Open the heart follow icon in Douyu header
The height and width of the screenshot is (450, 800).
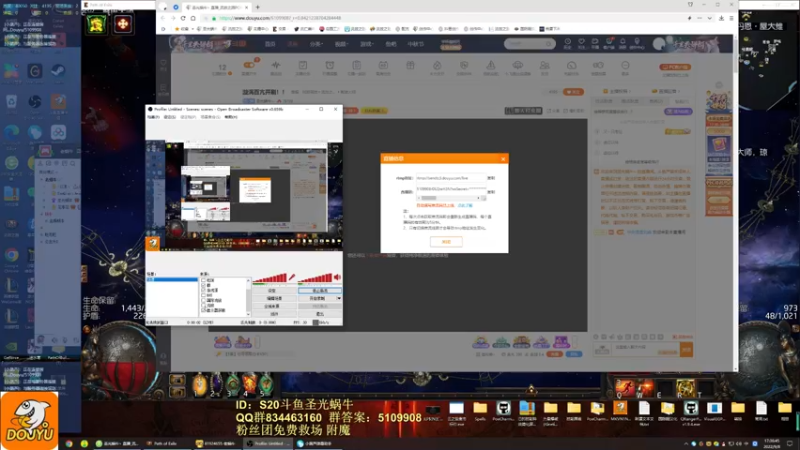[x=581, y=42]
